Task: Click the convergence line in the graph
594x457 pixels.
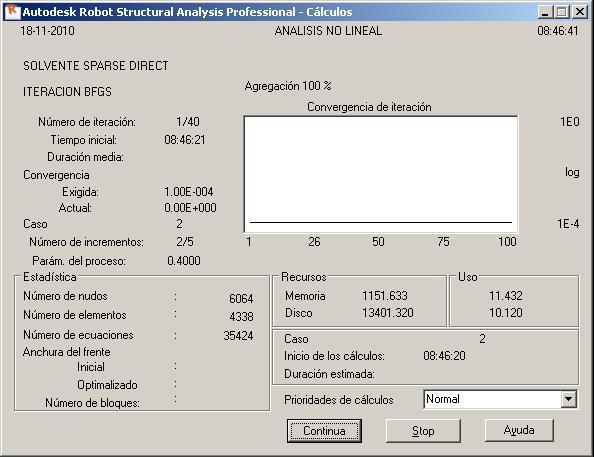Action: pos(381,222)
